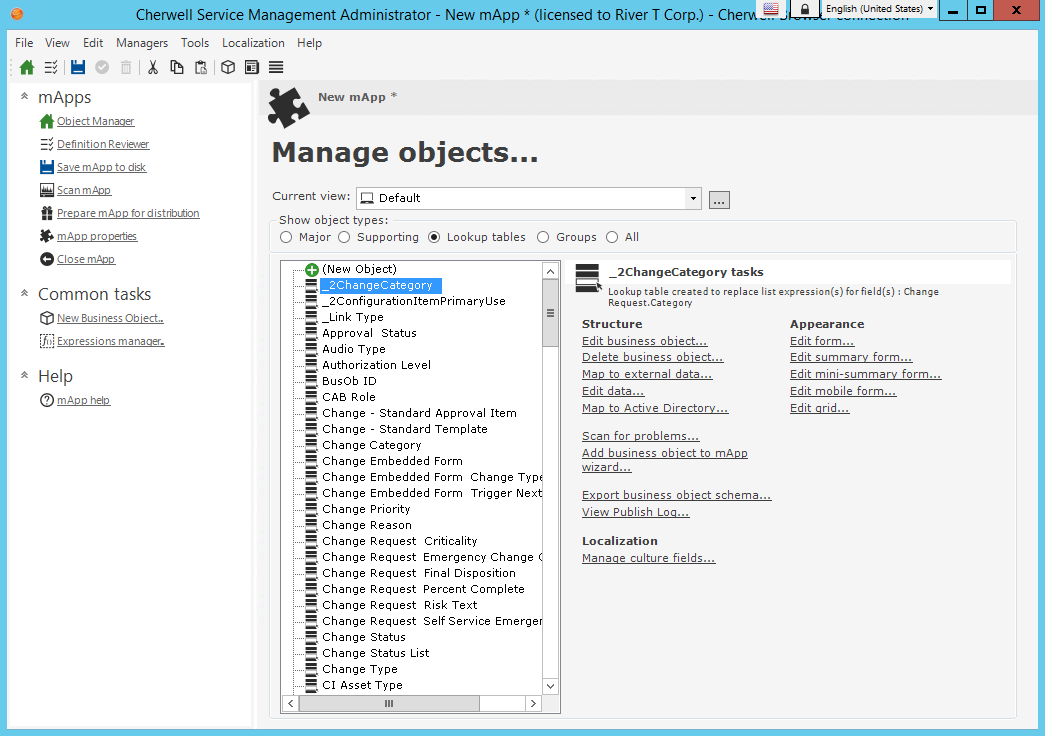Click the ellipsis button beside Current view
The image size is (1045, 736).
click(x=719, y=199)
